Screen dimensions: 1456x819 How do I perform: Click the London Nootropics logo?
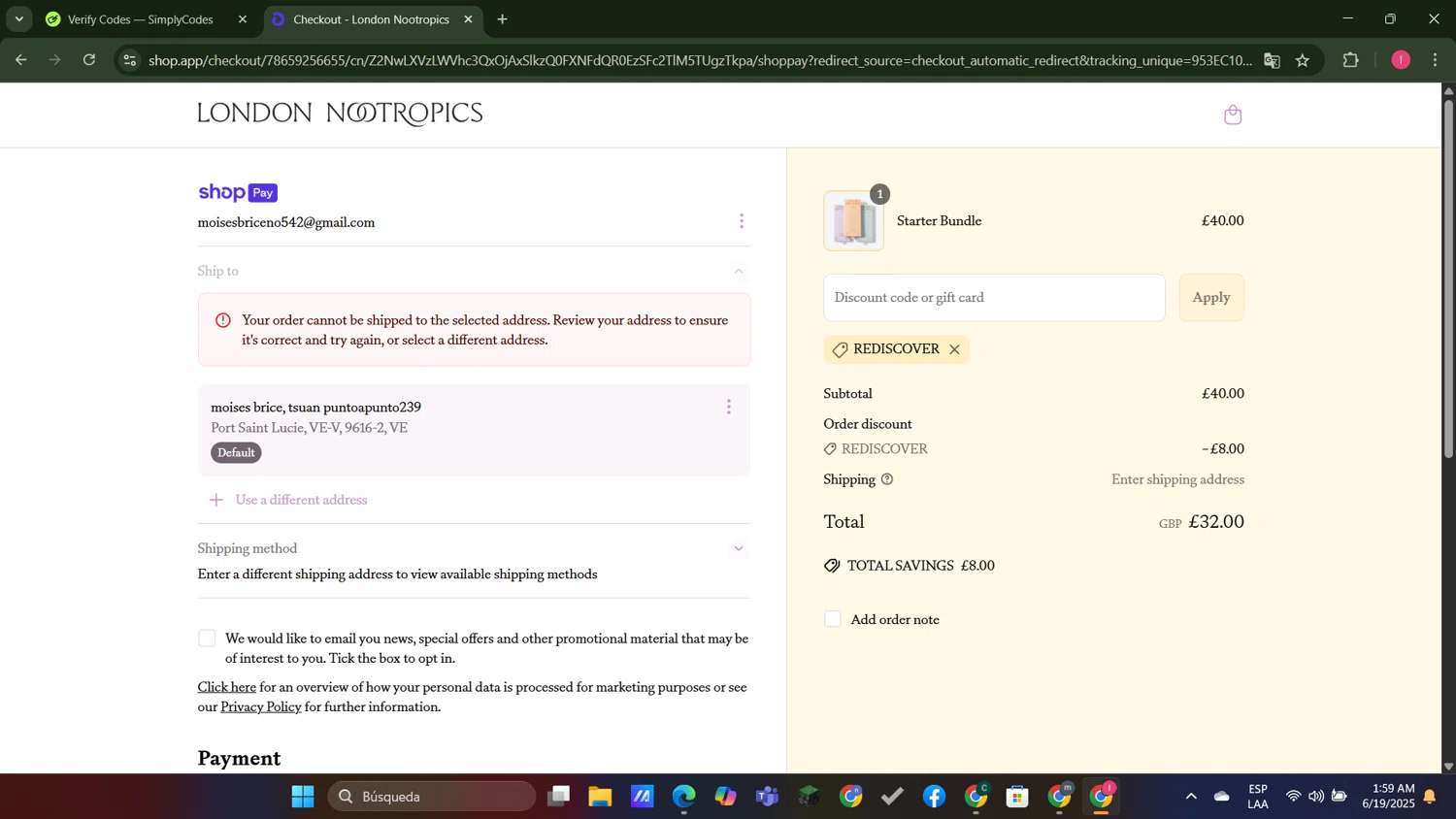340,115
